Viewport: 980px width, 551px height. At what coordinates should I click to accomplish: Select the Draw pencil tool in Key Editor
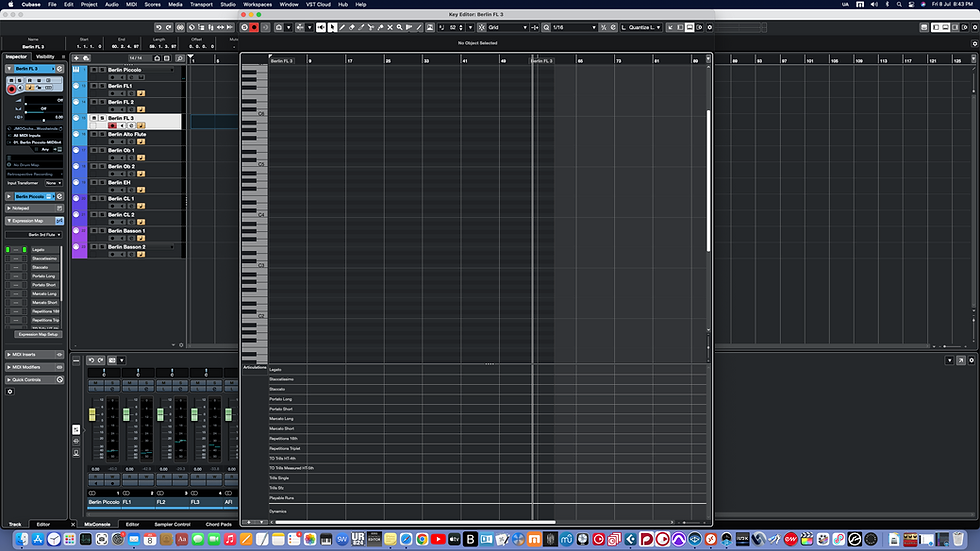click(342, 27)
